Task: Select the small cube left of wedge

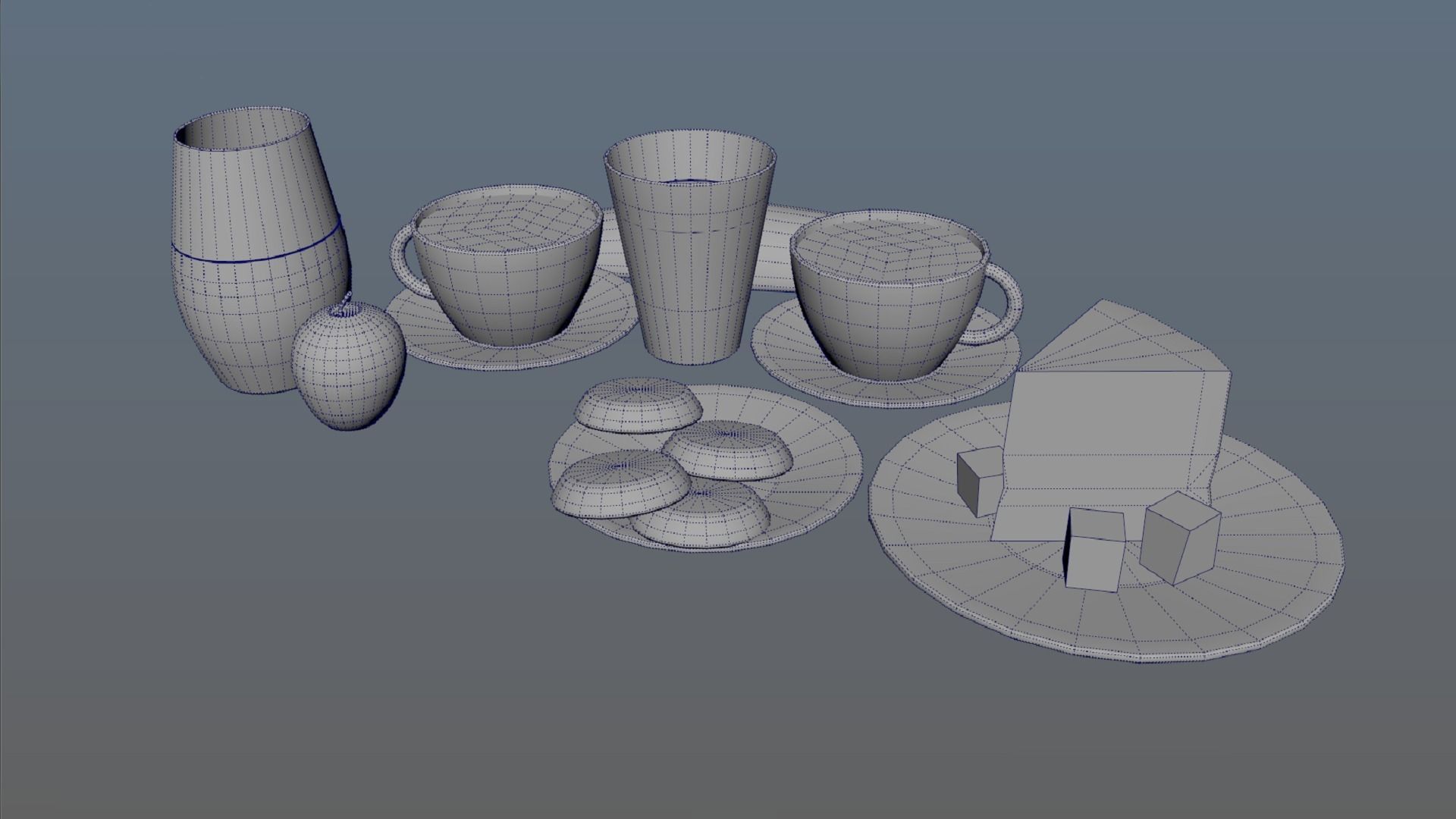Action: point(978,482)
